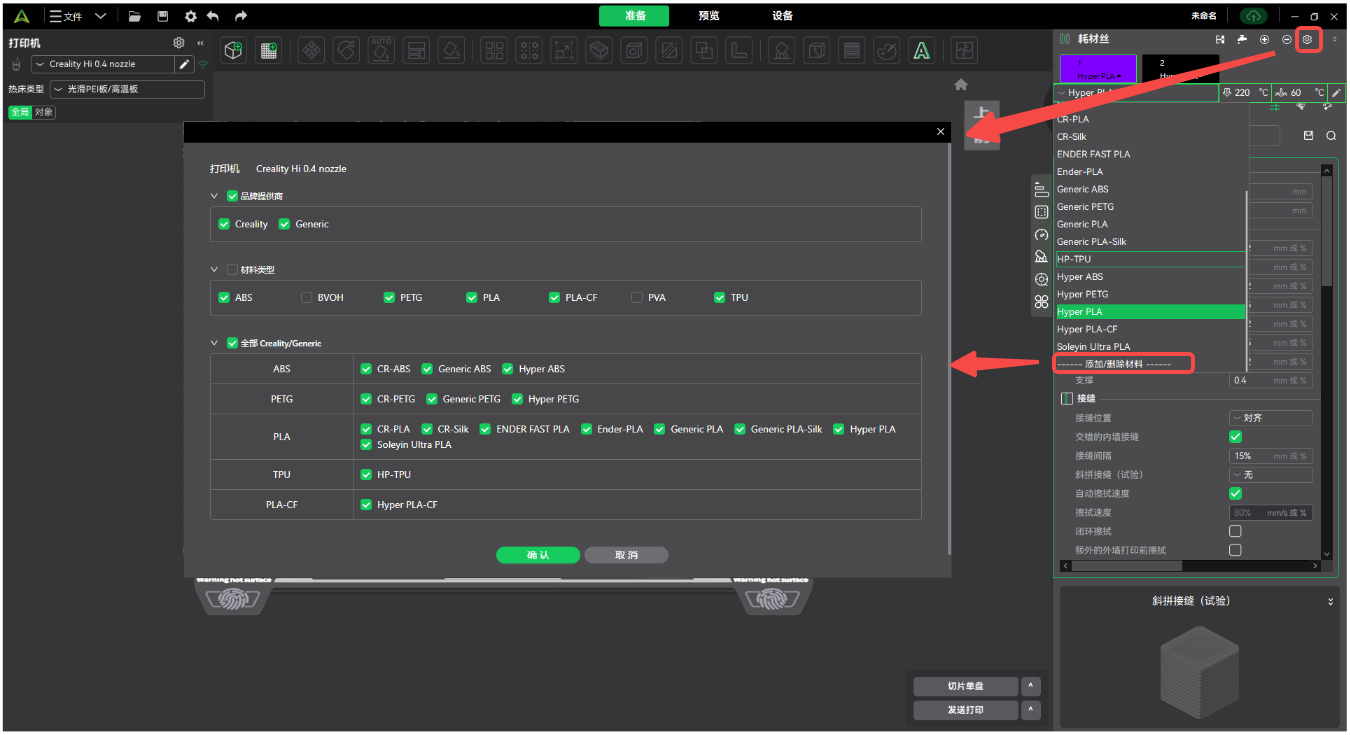This screenshot has height=735, width=1350.
Task: Edit the Creality Hi 0.4 nozzle preset
Action: (x=184, y=64)
